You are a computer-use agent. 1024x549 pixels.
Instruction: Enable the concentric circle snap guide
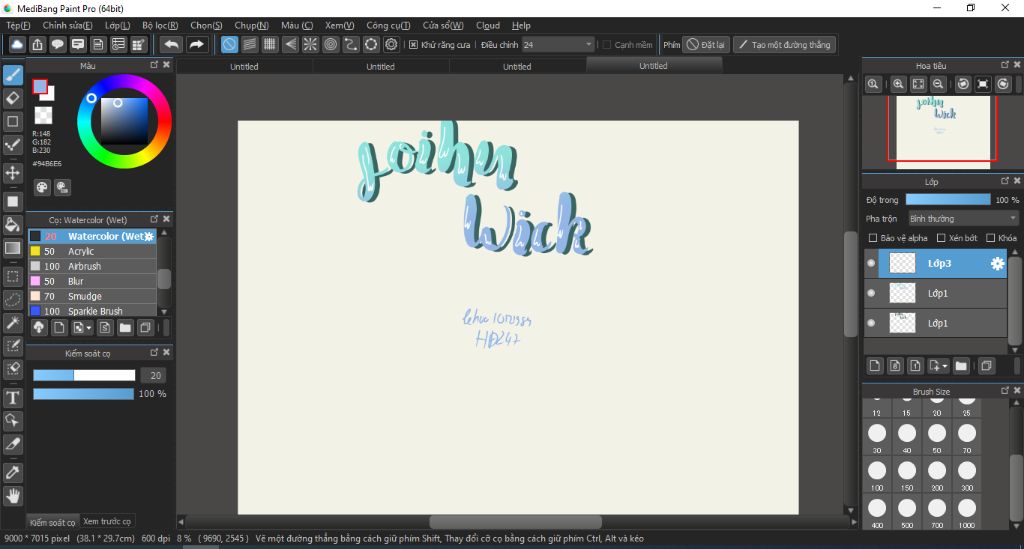330,44
